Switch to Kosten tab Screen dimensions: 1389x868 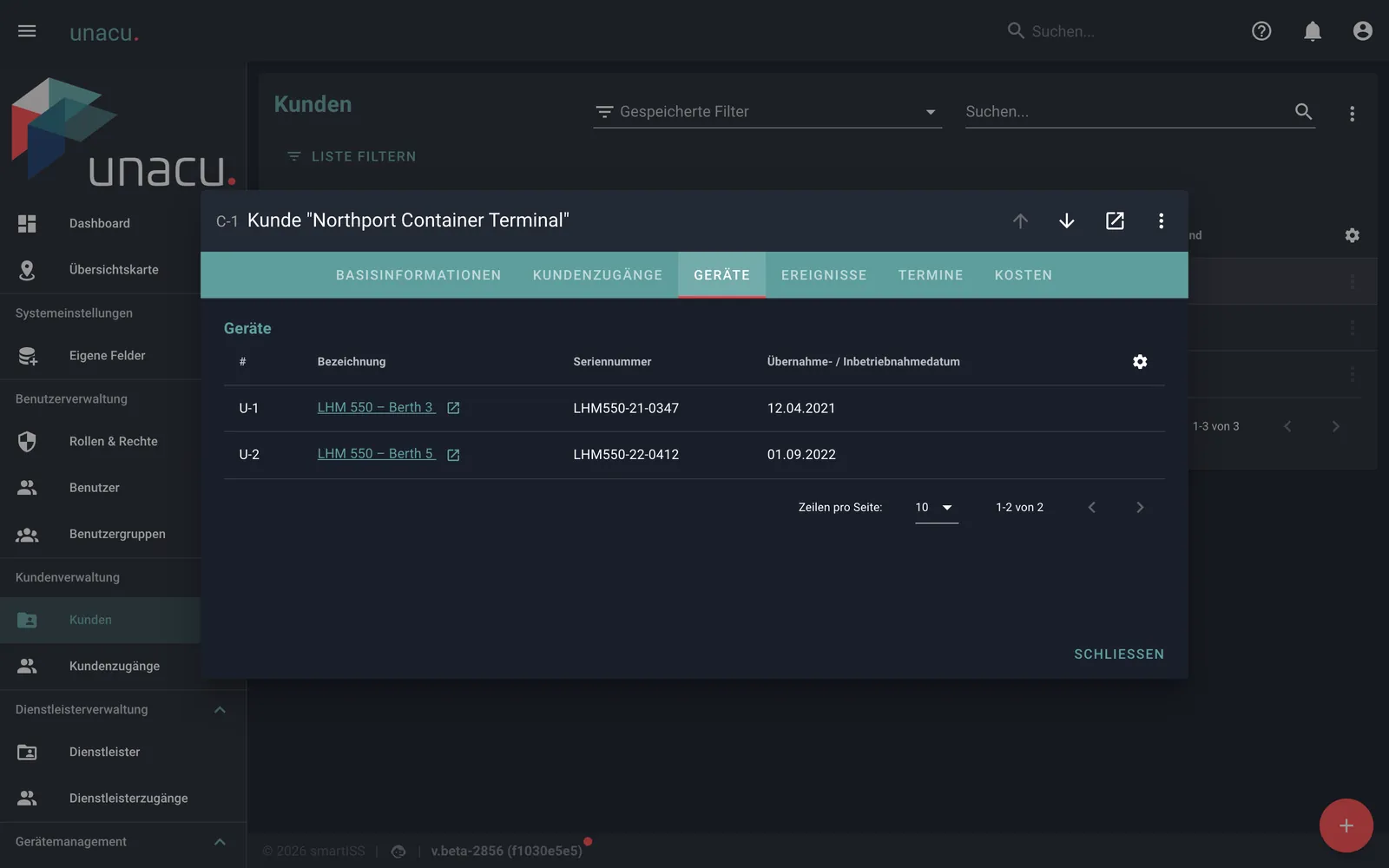pyautogui.click(x=1024, y=275)
